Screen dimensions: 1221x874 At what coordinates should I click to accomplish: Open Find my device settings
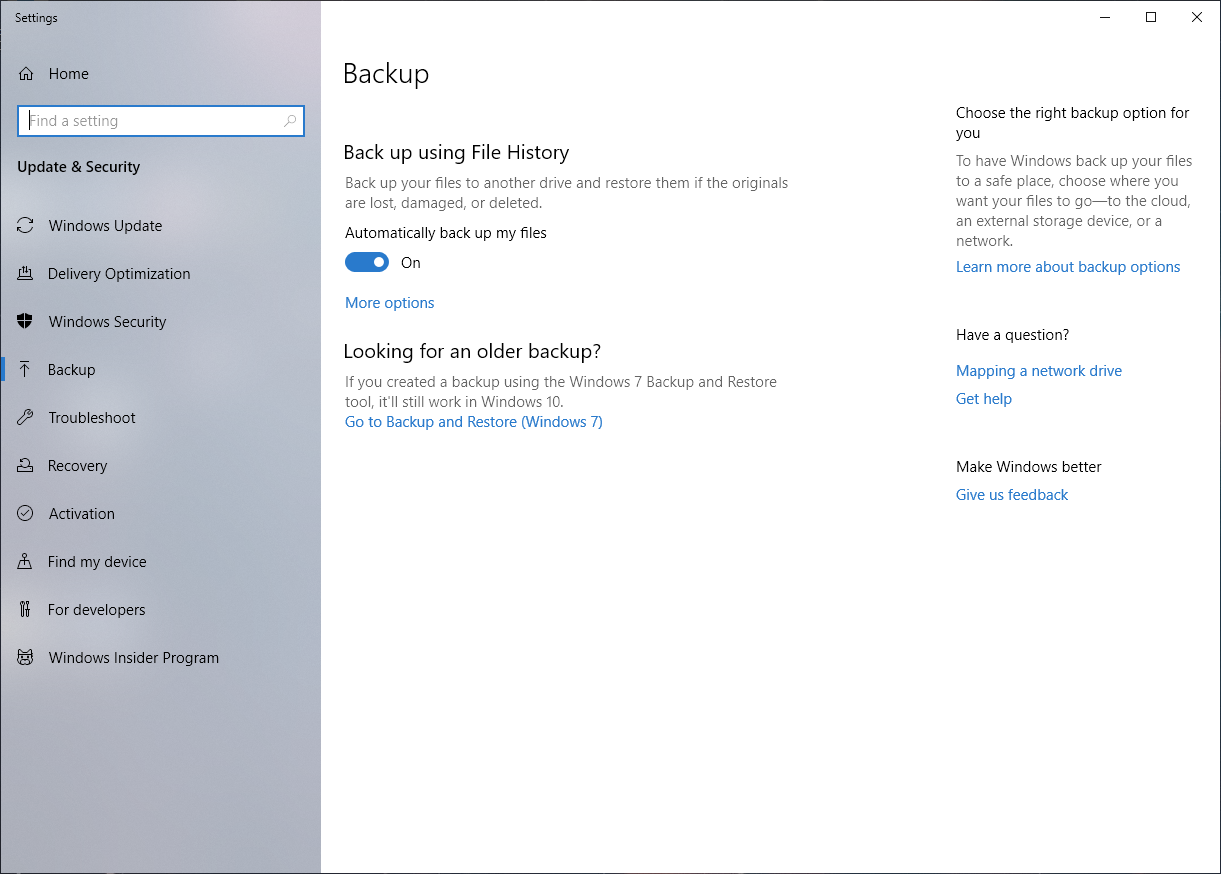point(160,562)
